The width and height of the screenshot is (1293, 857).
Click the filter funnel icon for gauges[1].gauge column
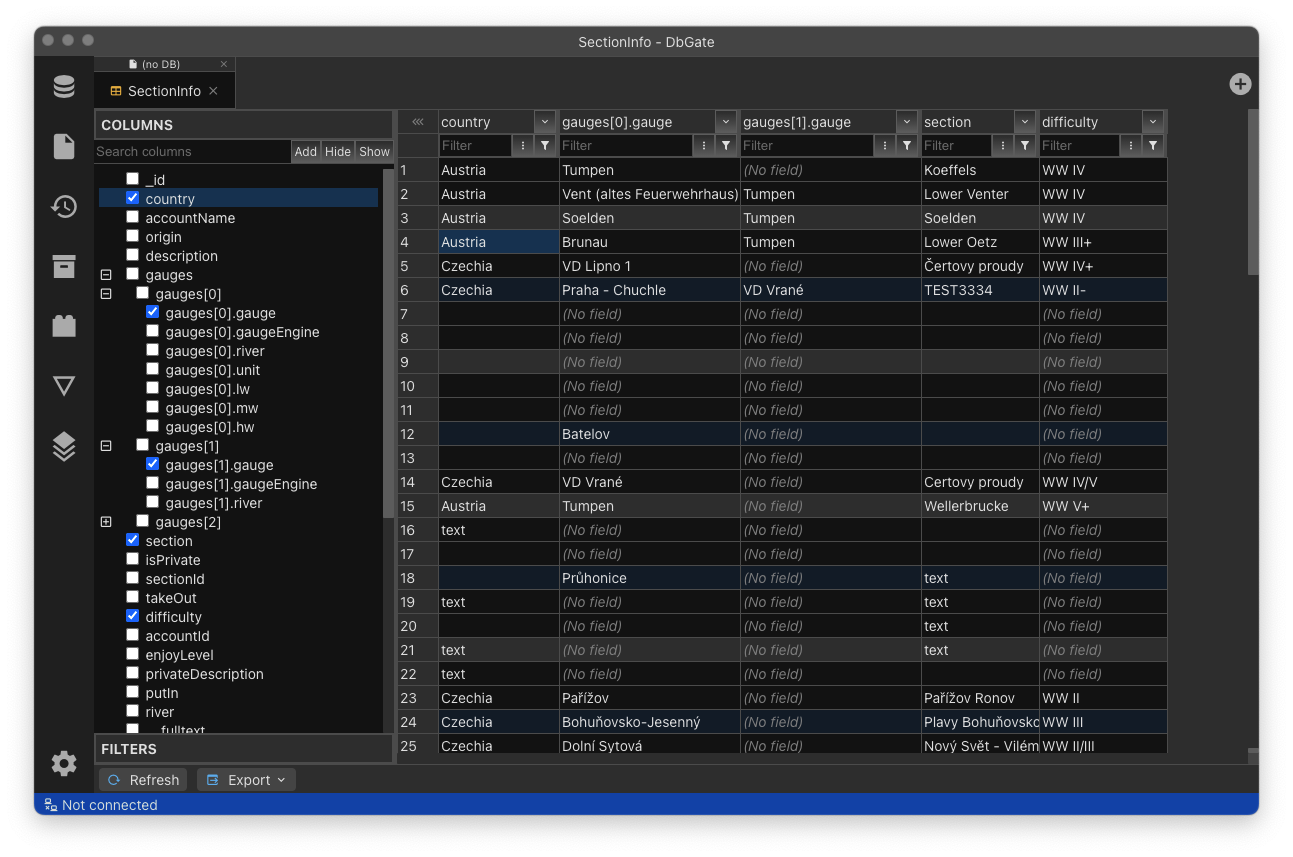(907, 146)
